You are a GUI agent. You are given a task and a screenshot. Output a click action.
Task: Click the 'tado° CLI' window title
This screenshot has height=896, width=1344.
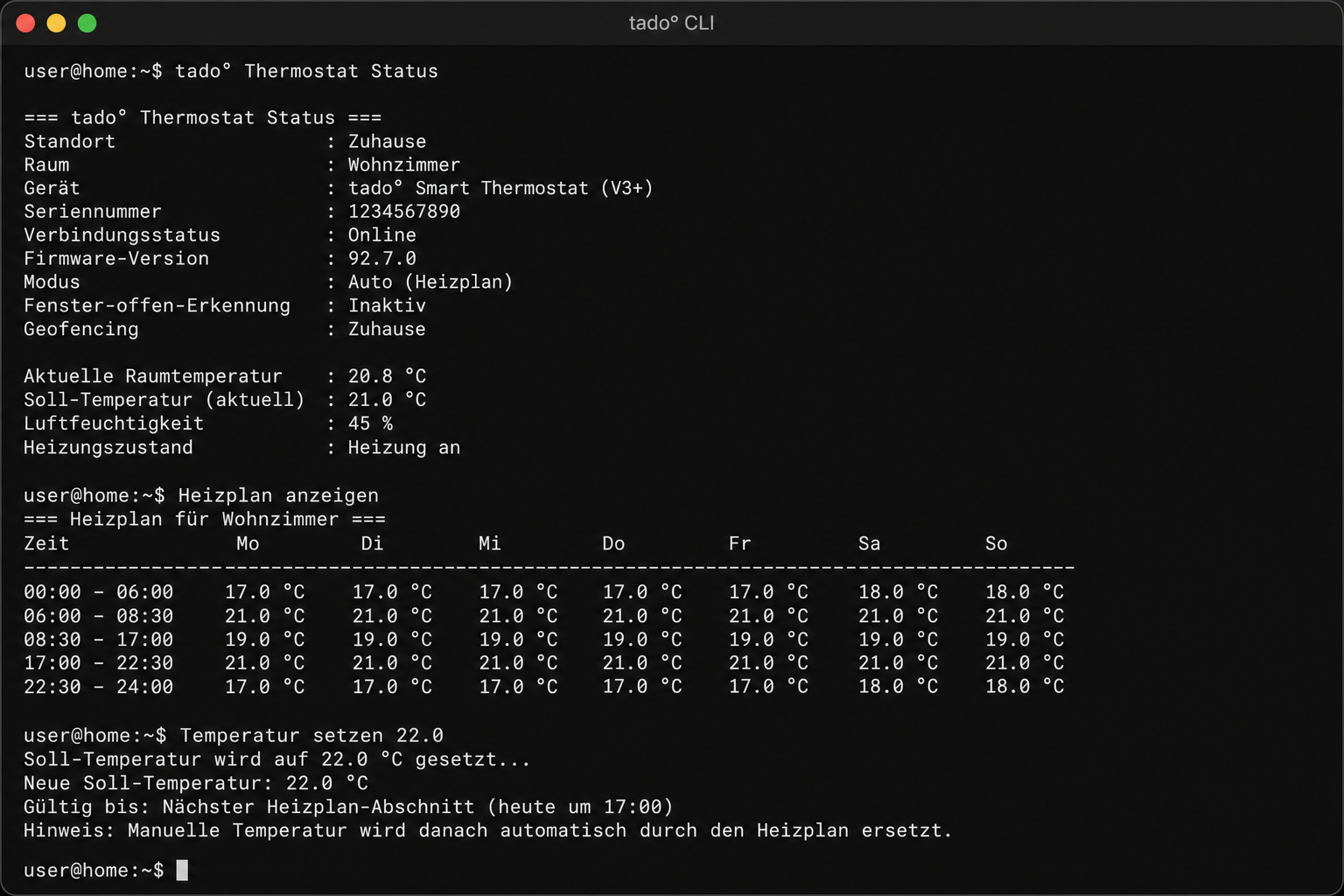(671, 23)
